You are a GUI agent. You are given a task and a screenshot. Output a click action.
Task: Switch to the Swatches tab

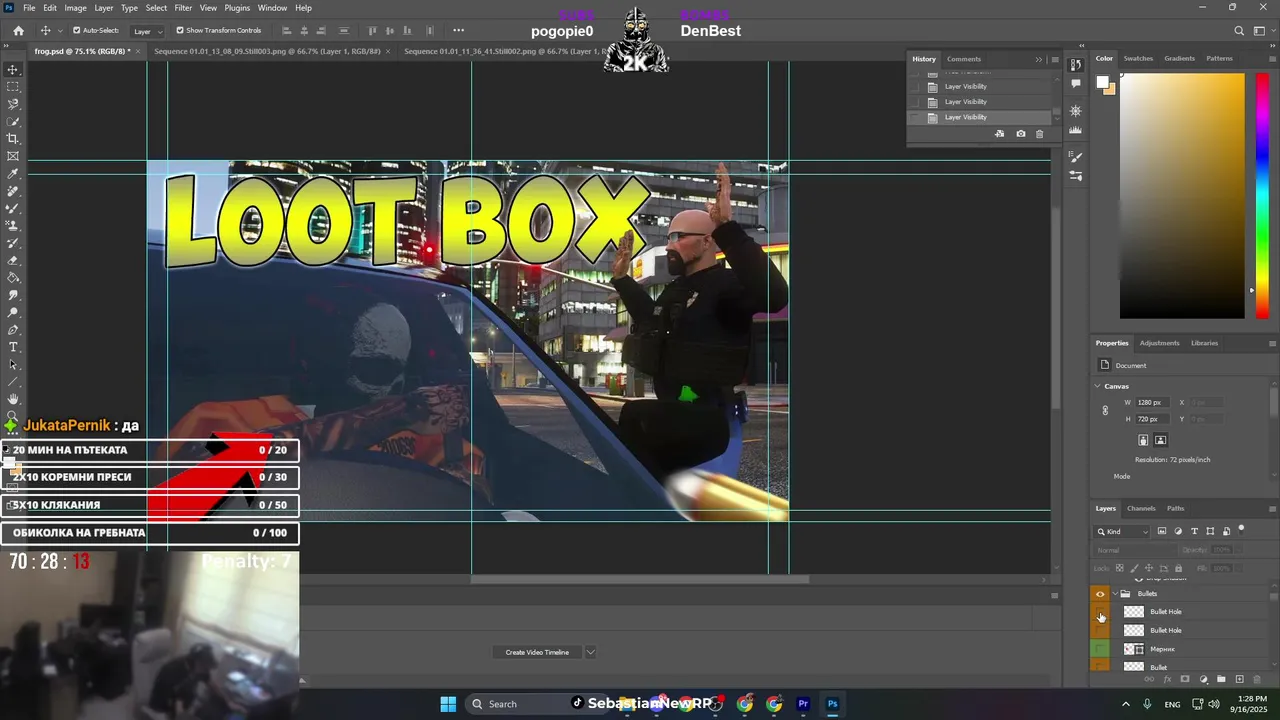[1138, 58]
